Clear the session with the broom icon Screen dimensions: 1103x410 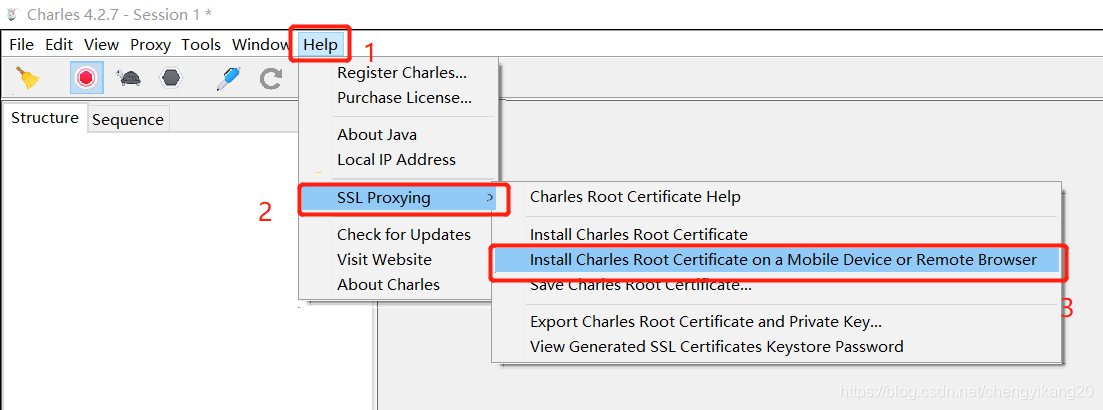(x=27, y=78)
